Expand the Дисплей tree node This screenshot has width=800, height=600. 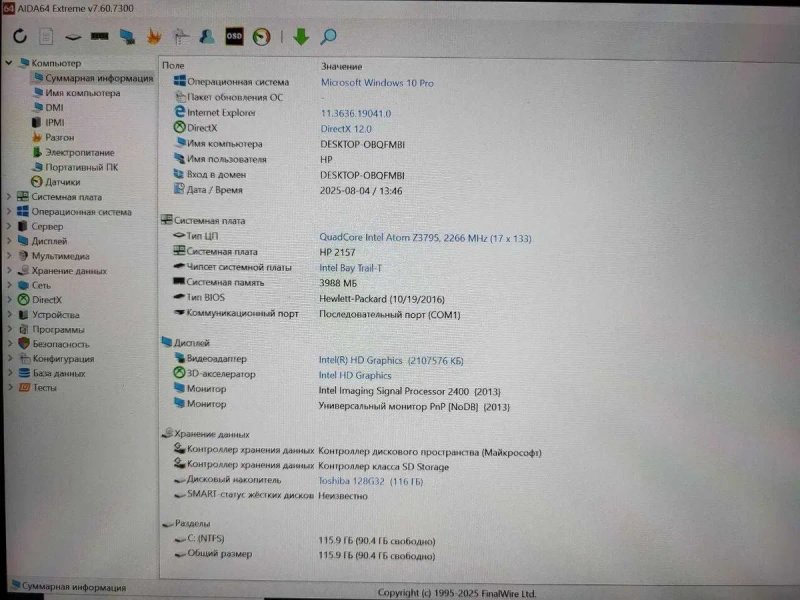9,241
